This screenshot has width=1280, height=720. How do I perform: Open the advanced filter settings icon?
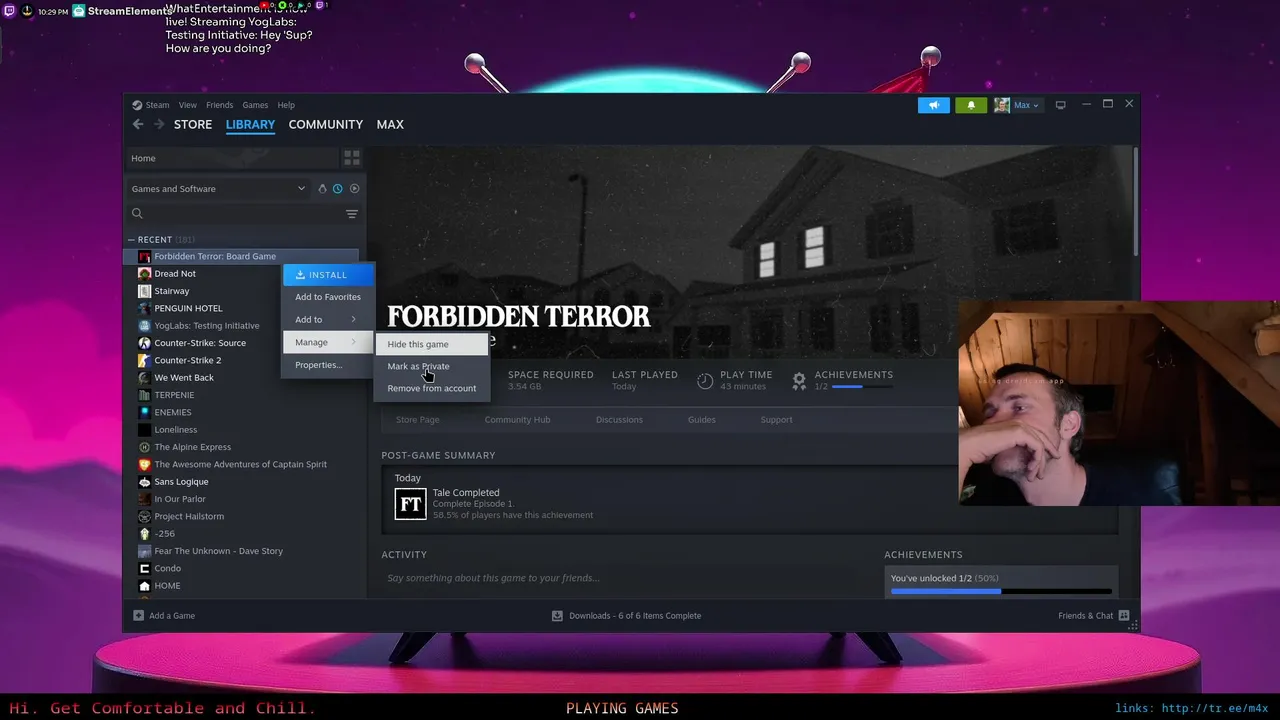(x=352, y=214)
